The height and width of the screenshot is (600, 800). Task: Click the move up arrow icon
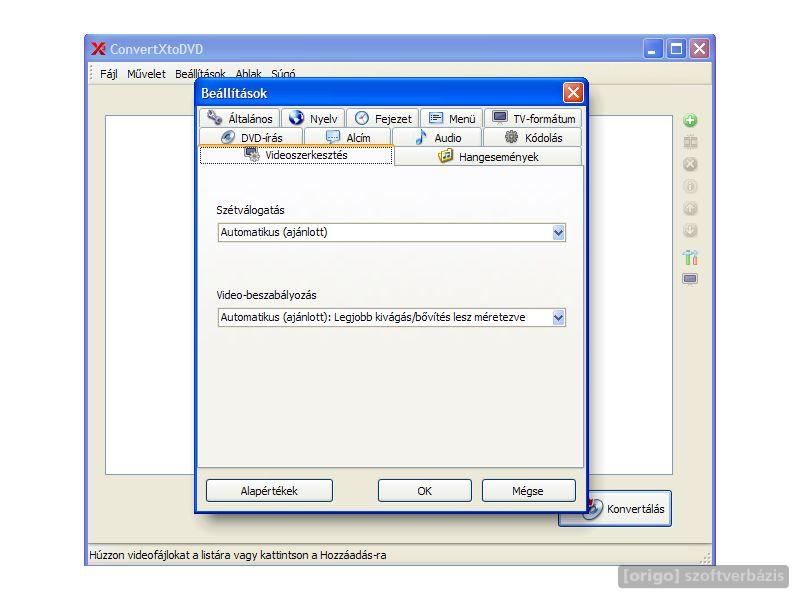690,209
